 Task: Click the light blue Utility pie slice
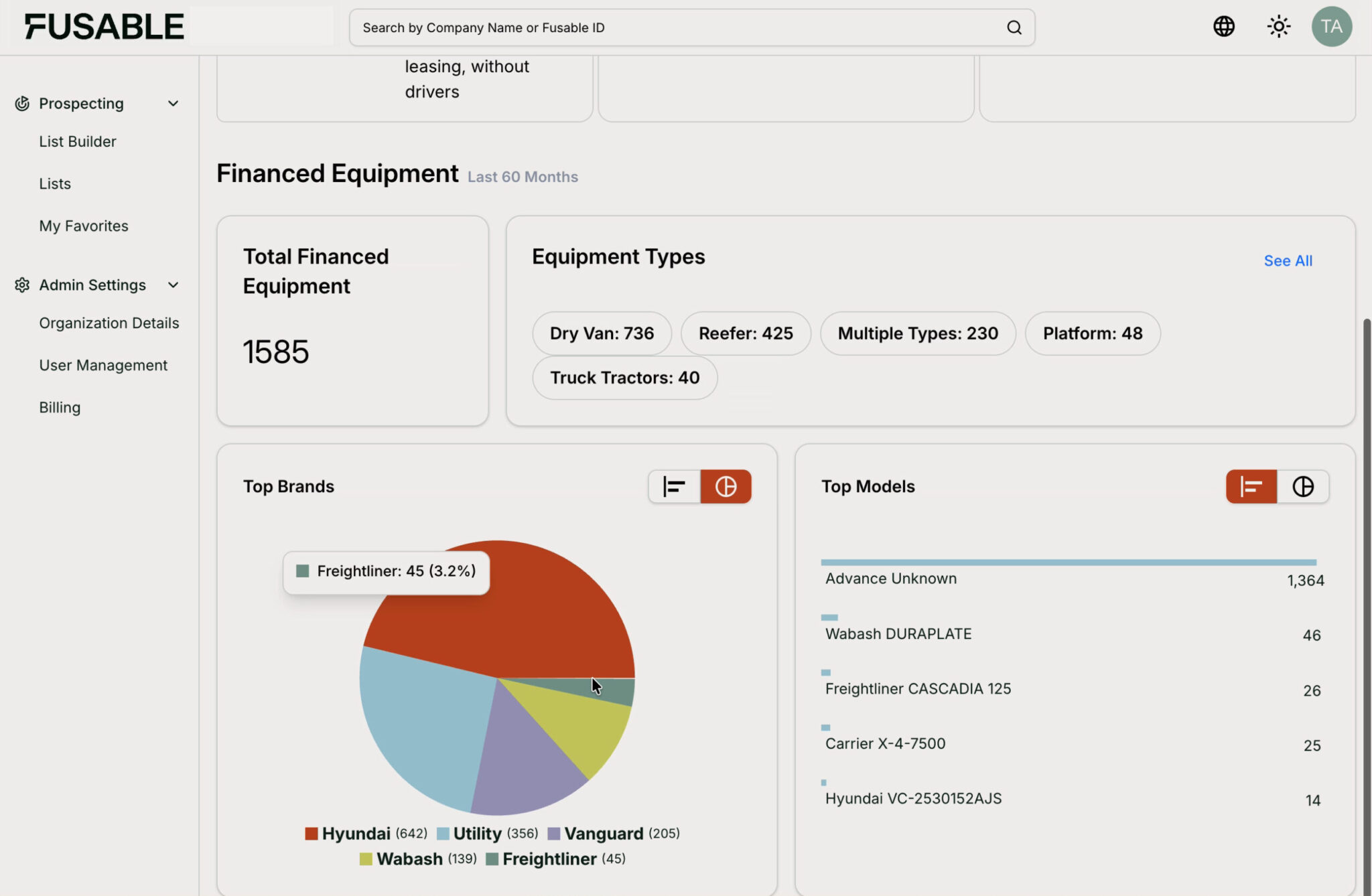point(429,723)
